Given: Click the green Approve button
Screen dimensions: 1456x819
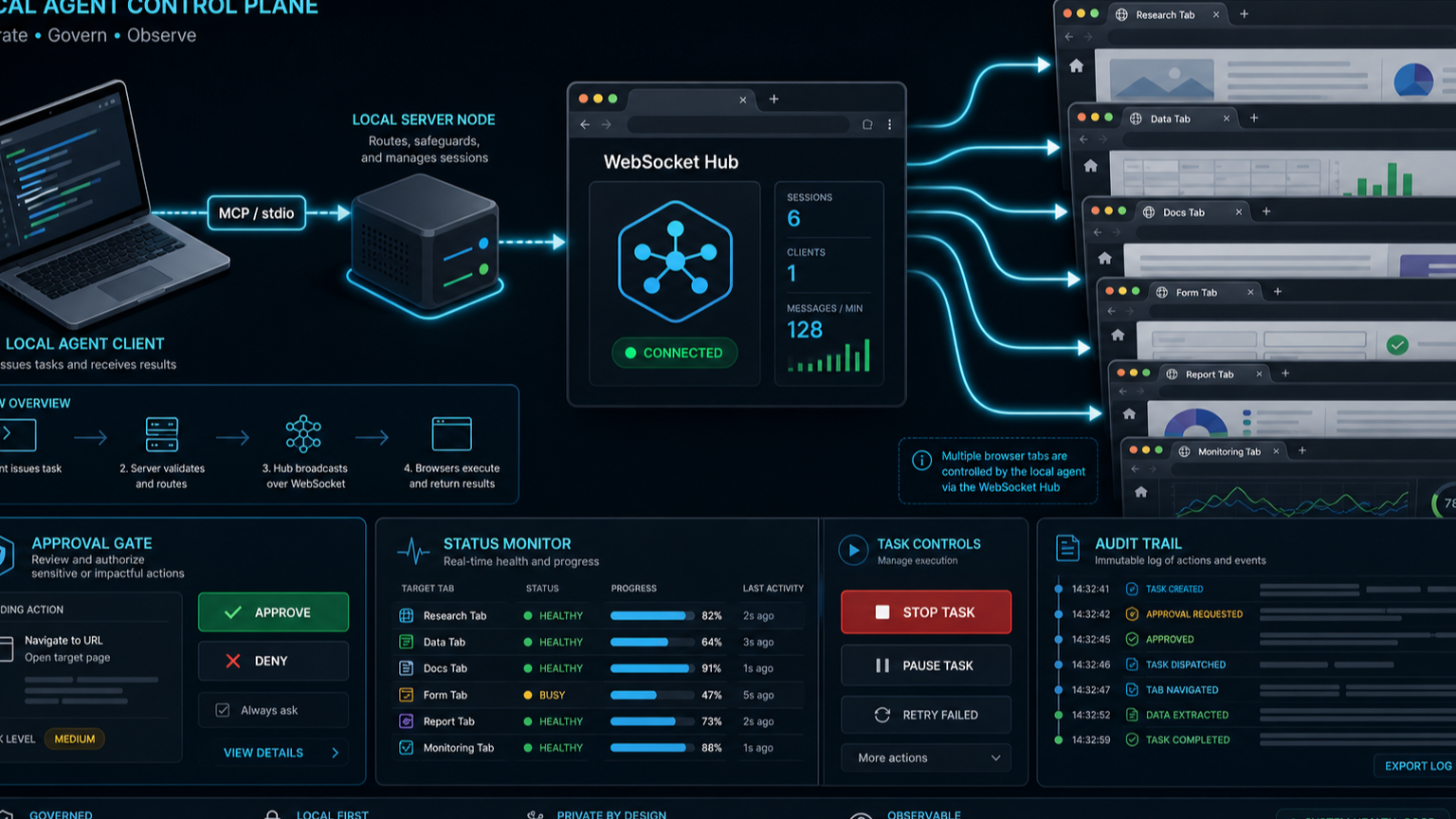Looking at the screenshot, I should coord(273,612).
